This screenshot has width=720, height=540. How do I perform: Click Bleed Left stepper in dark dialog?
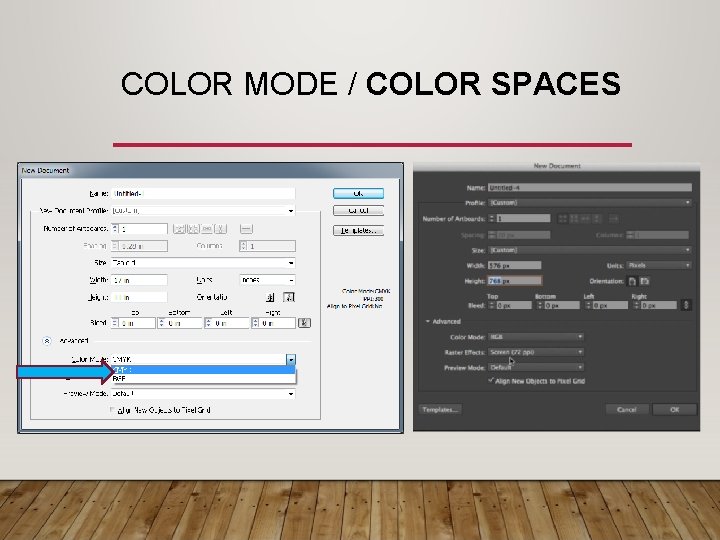tap(589, 305)
